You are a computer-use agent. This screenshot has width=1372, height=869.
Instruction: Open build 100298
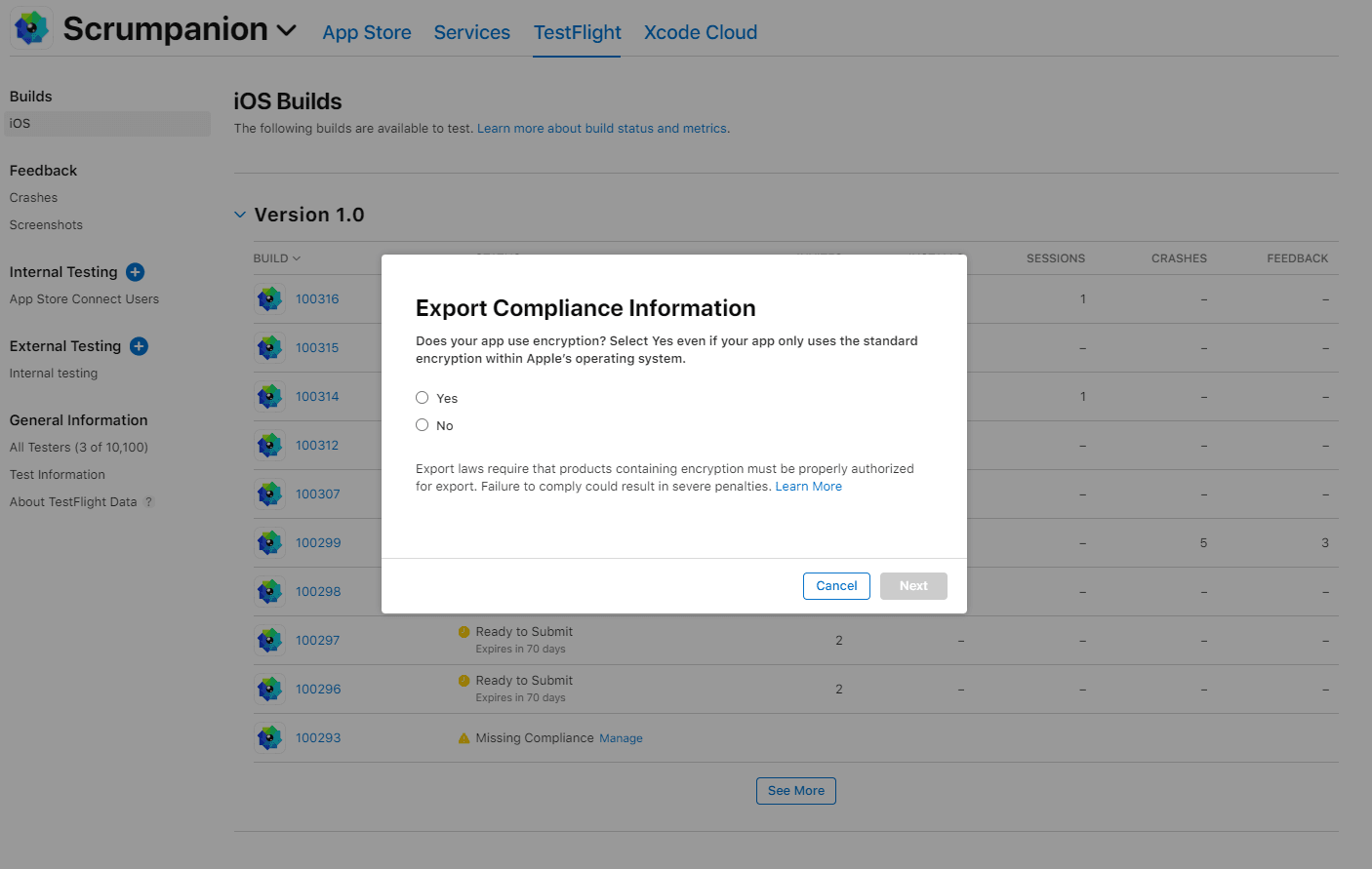click(319, 592)
